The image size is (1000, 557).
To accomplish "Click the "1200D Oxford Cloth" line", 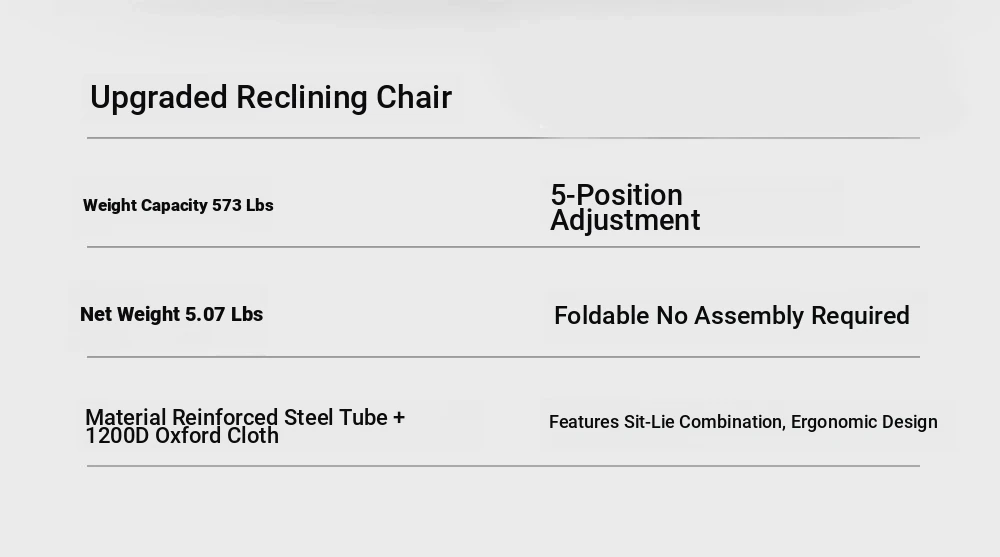I will tap(182, 436).
